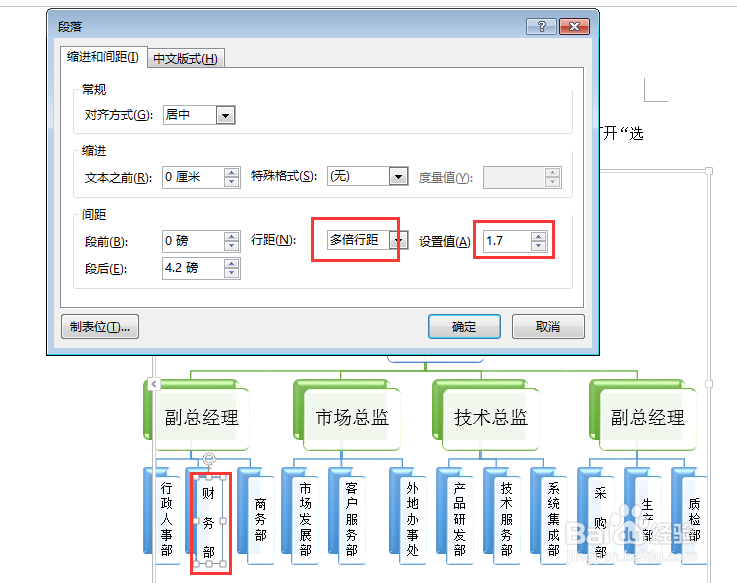The height and width of the screenshot is (583, 737).
Task: Select the 产品研发部 box
Action: tap(460, 519)
